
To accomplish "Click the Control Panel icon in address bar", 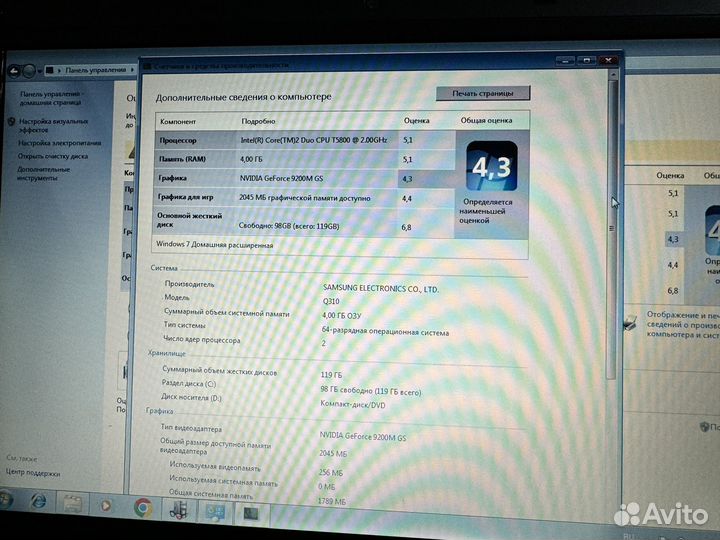I will click(x=49, y=70).
